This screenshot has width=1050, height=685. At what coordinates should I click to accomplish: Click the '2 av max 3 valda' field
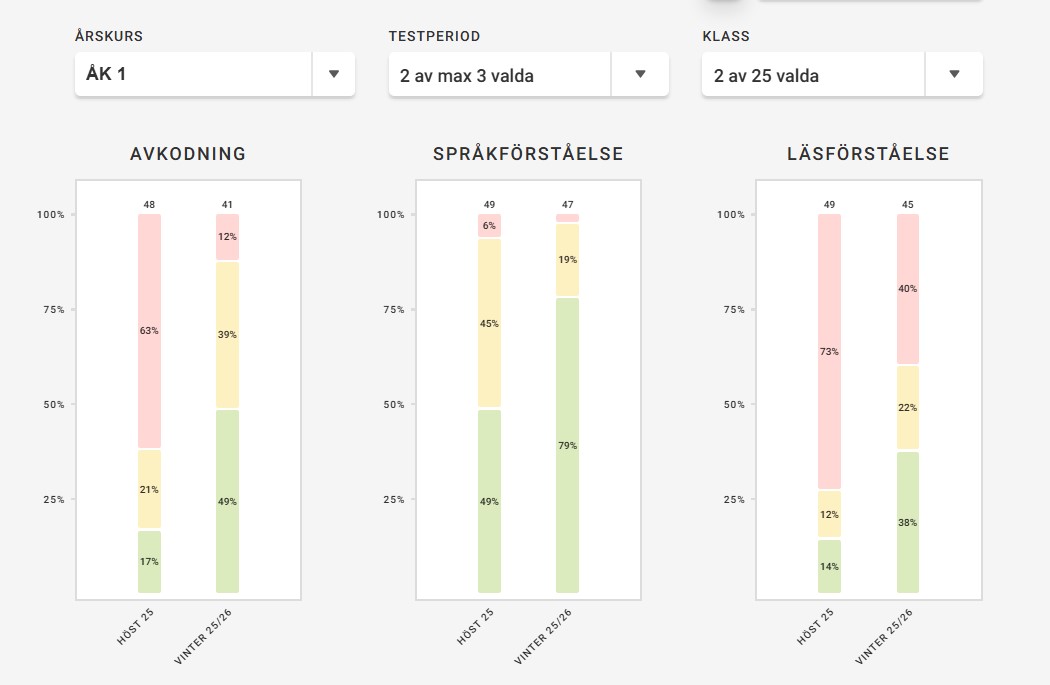(x=499, y=75)
